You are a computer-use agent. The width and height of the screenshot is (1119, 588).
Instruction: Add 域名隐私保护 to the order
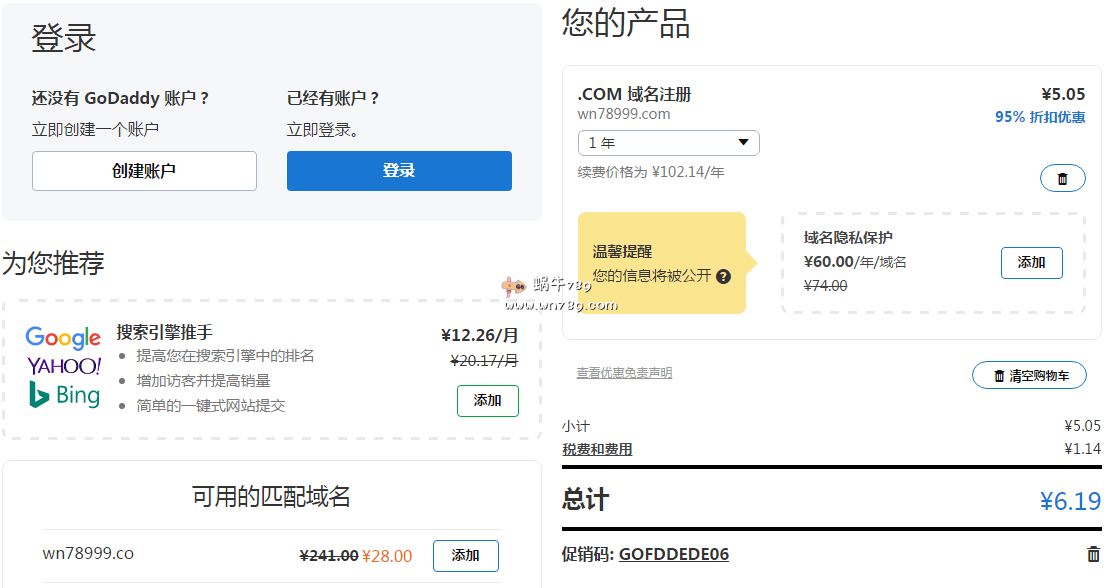tap(1031, 263)
